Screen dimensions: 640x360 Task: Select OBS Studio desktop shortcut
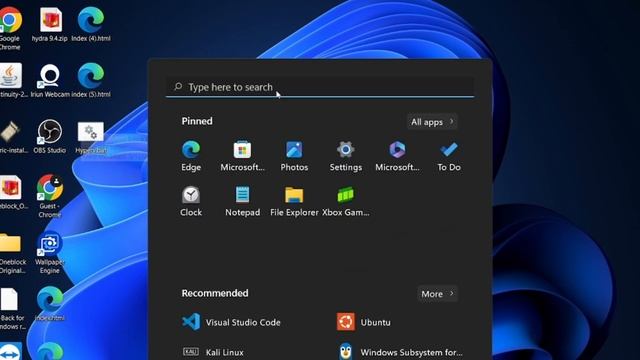tap(50, 136)
